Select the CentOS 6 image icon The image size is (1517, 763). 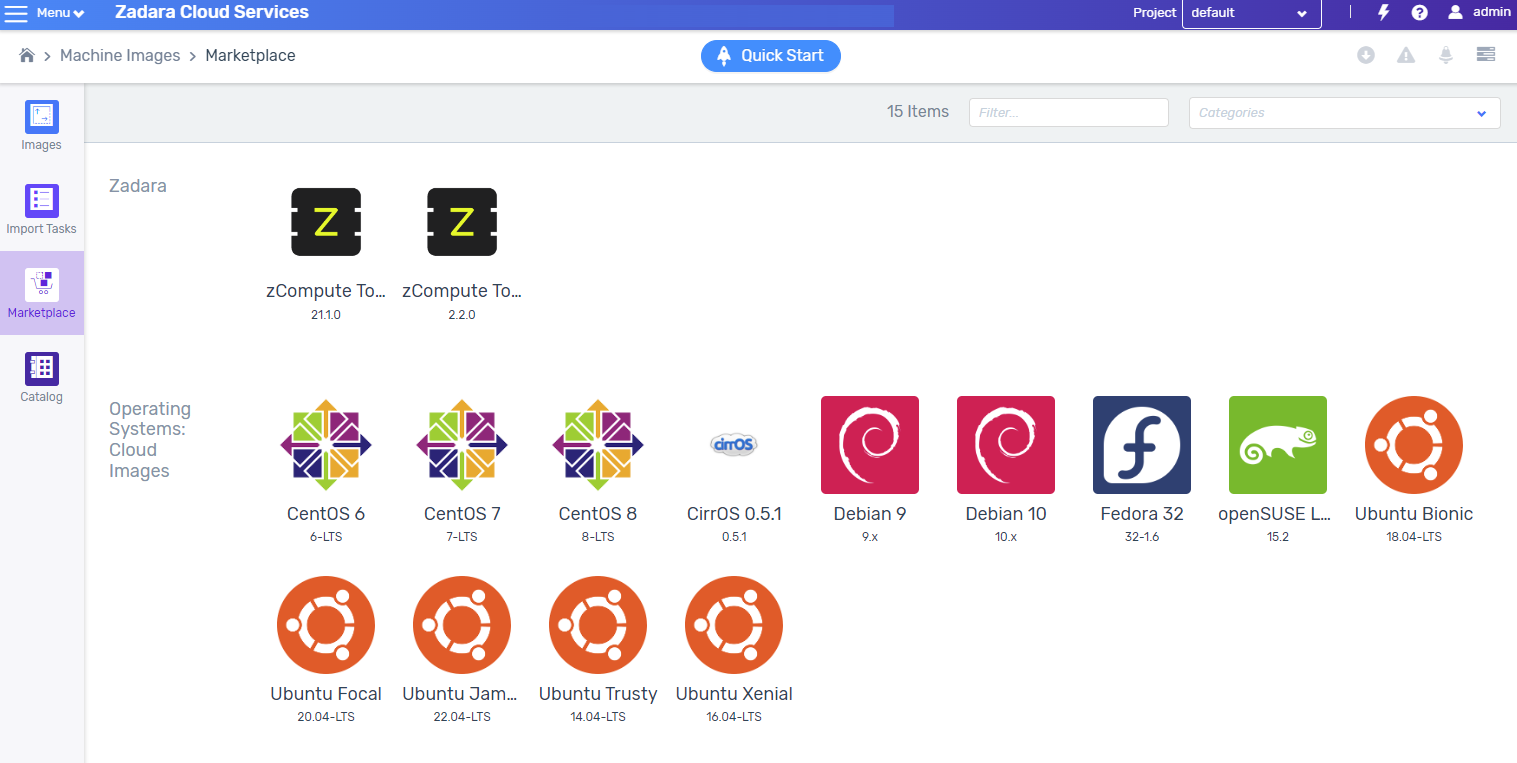click(326, 445)
